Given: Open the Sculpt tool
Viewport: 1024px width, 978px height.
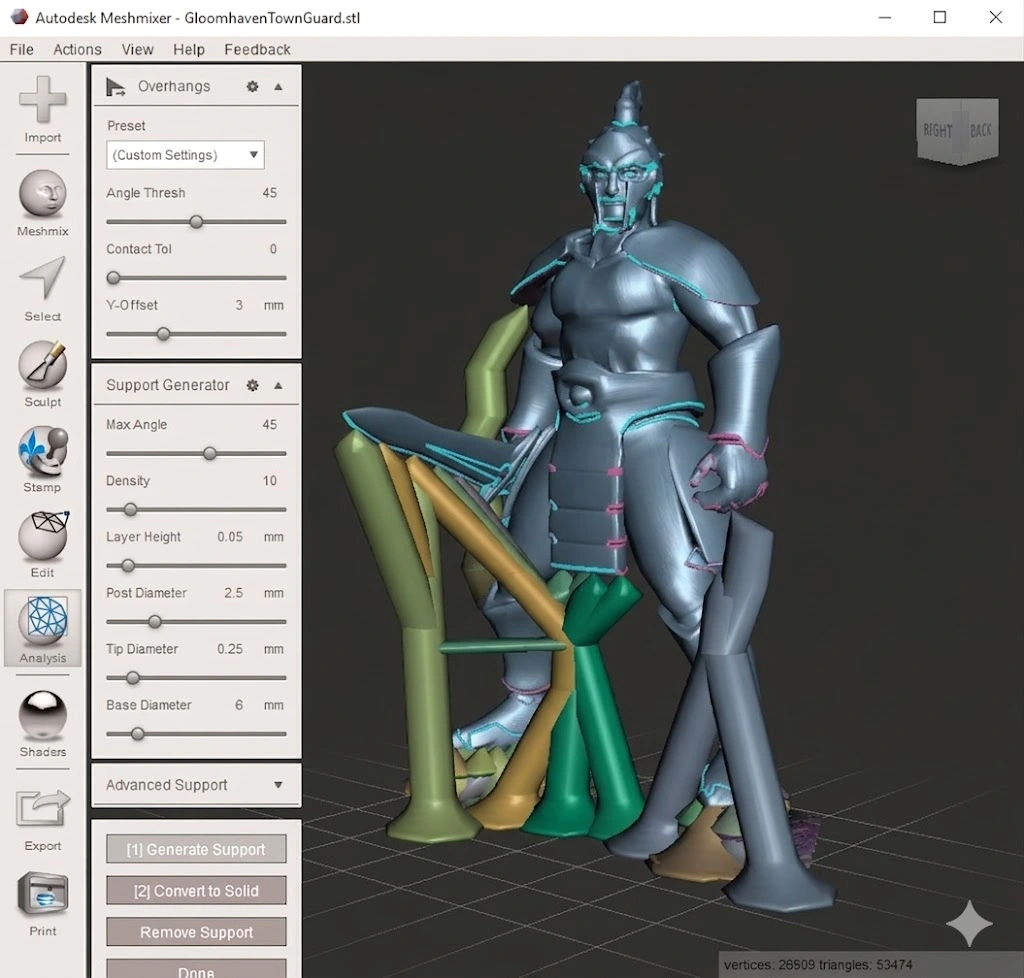Looking at the screenshot, I should coord(42,373).
